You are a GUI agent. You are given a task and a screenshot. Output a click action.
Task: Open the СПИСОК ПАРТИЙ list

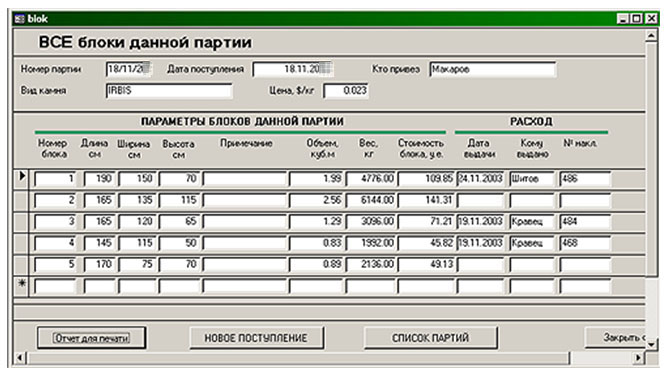click(x=430, y=338)
